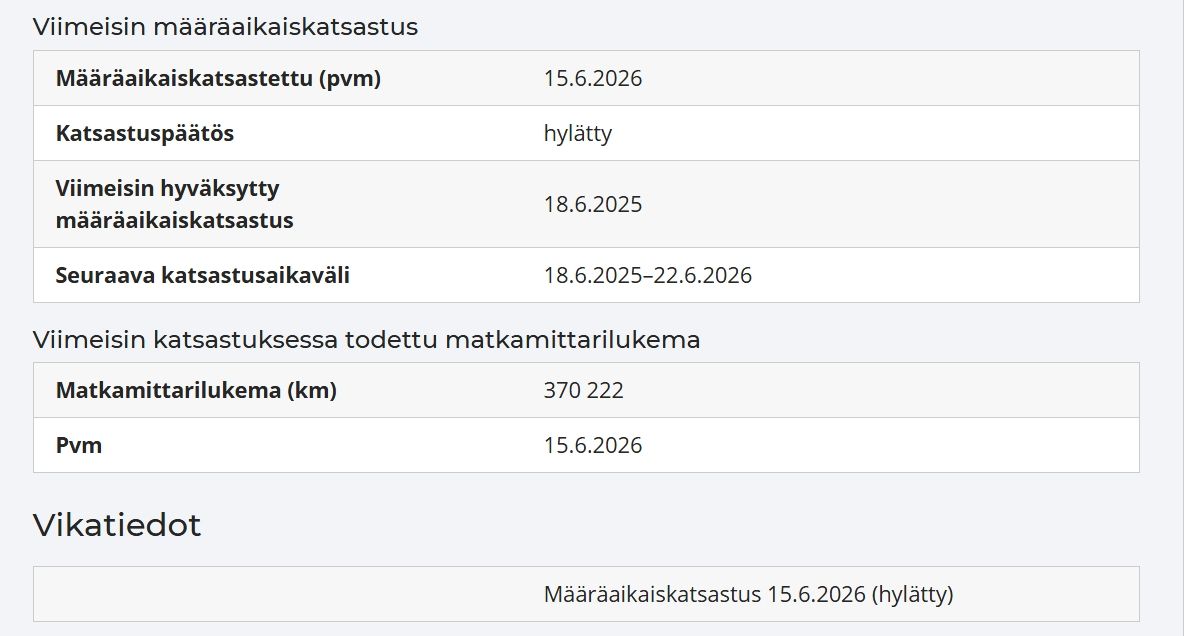1191x636 pixels.
Task: Click the 'Katsastuspäätös' row label
Action: point(144,133)
